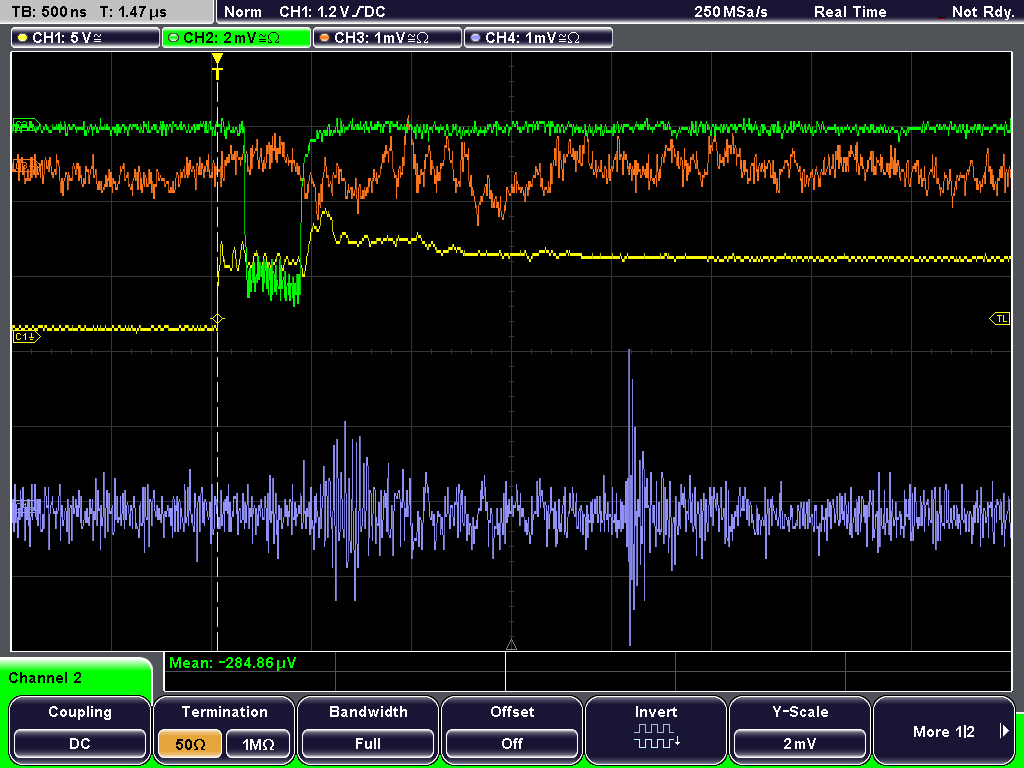
Task: Select the CH2: 2 mV channel tab
Action: click(236, 38)
